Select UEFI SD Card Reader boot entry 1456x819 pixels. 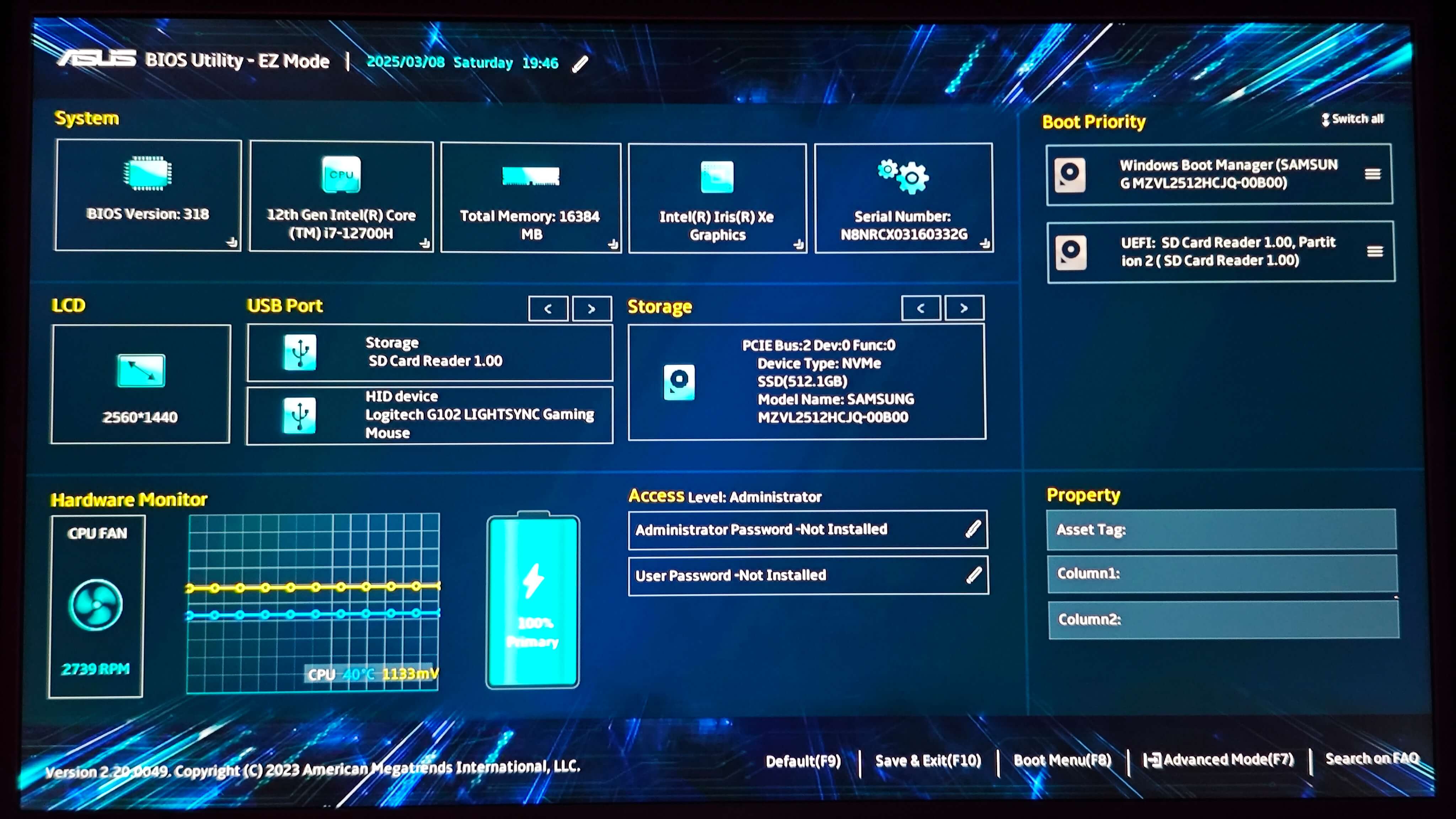1221,252
